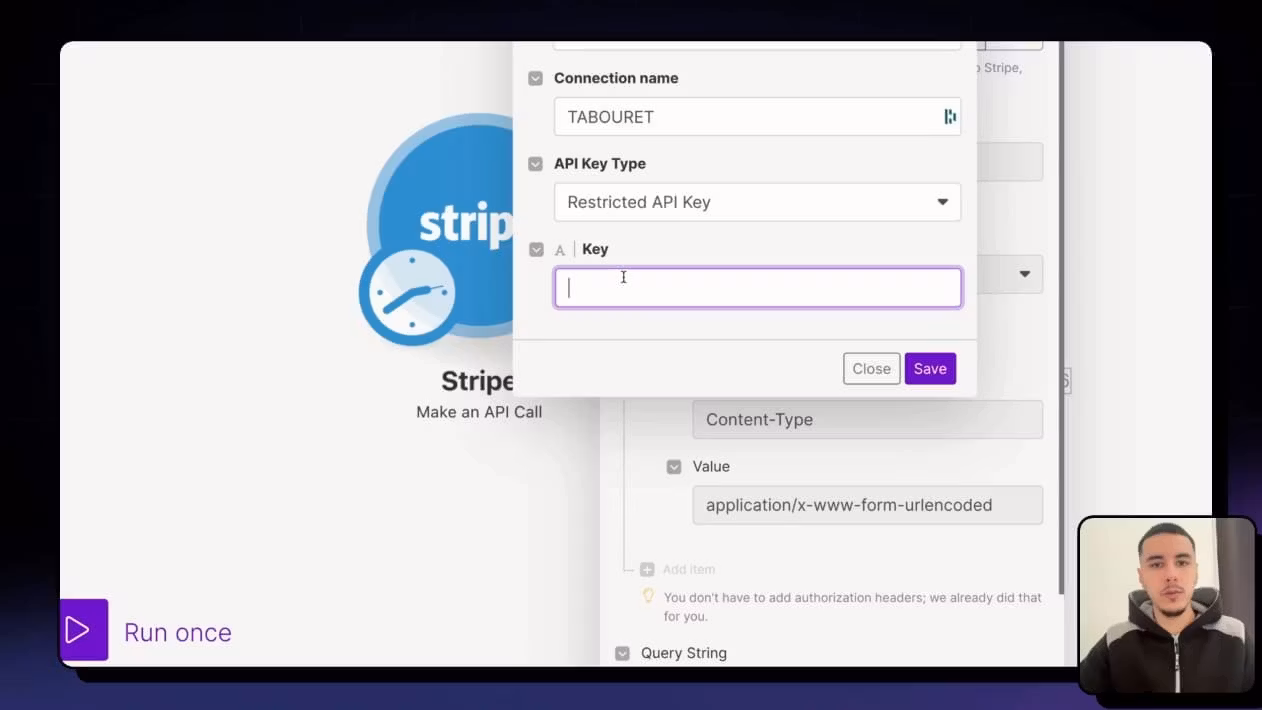
Task: Toggle the Connection name field toggle
Action: (x=536, y=78)
